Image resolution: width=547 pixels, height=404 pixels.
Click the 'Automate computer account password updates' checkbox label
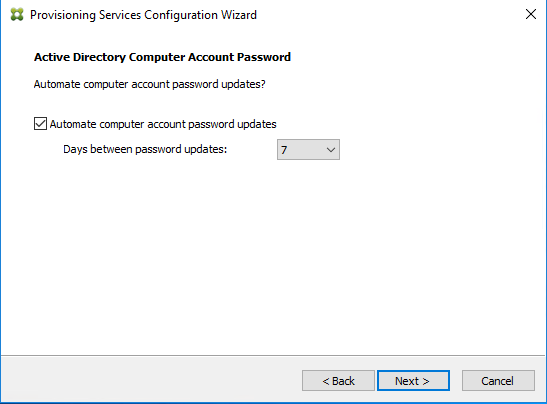coord(163,124)
